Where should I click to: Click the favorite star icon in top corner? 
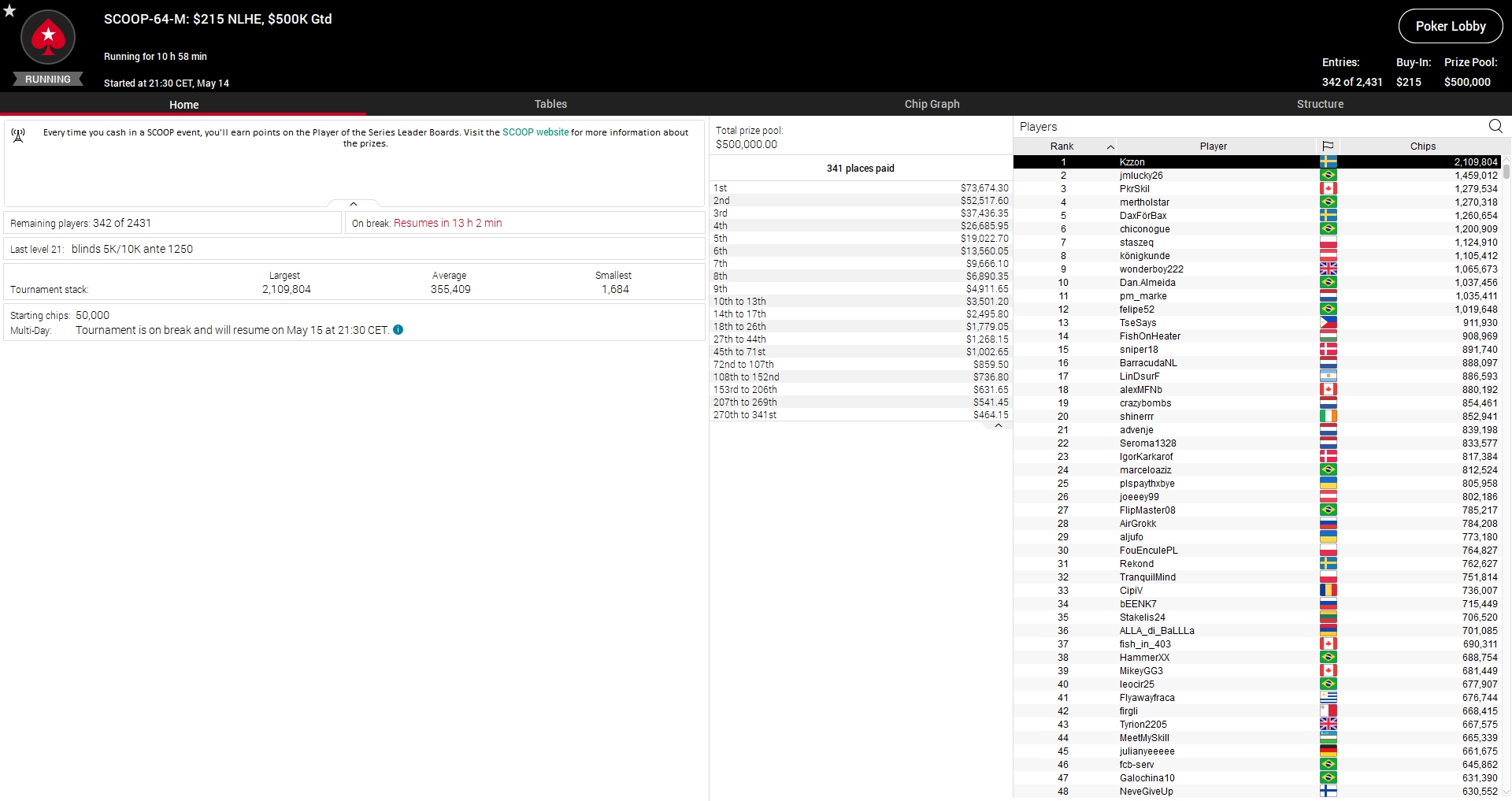click(9, 11)
